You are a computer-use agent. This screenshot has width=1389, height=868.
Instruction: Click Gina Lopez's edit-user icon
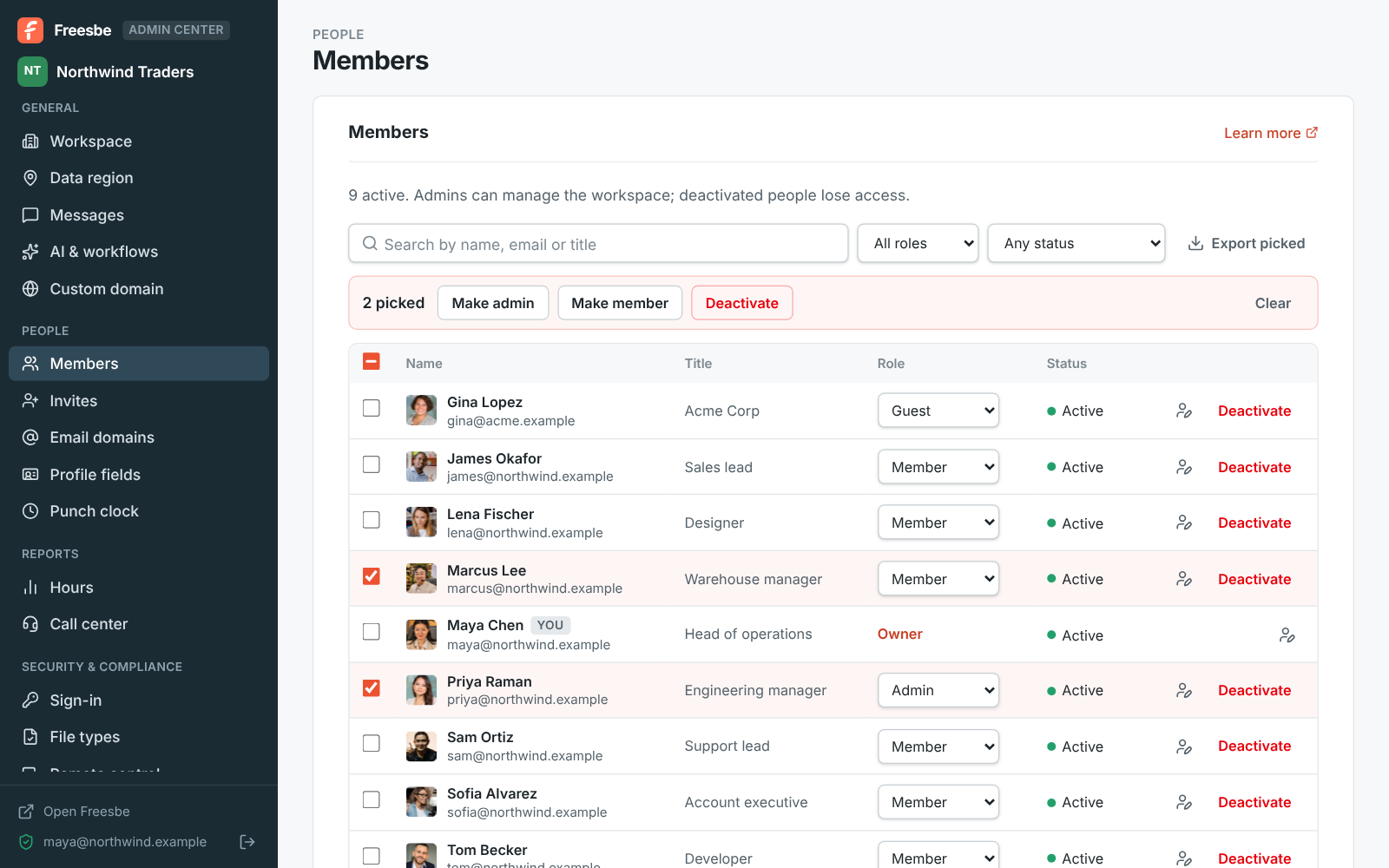tap(1184, 411)
